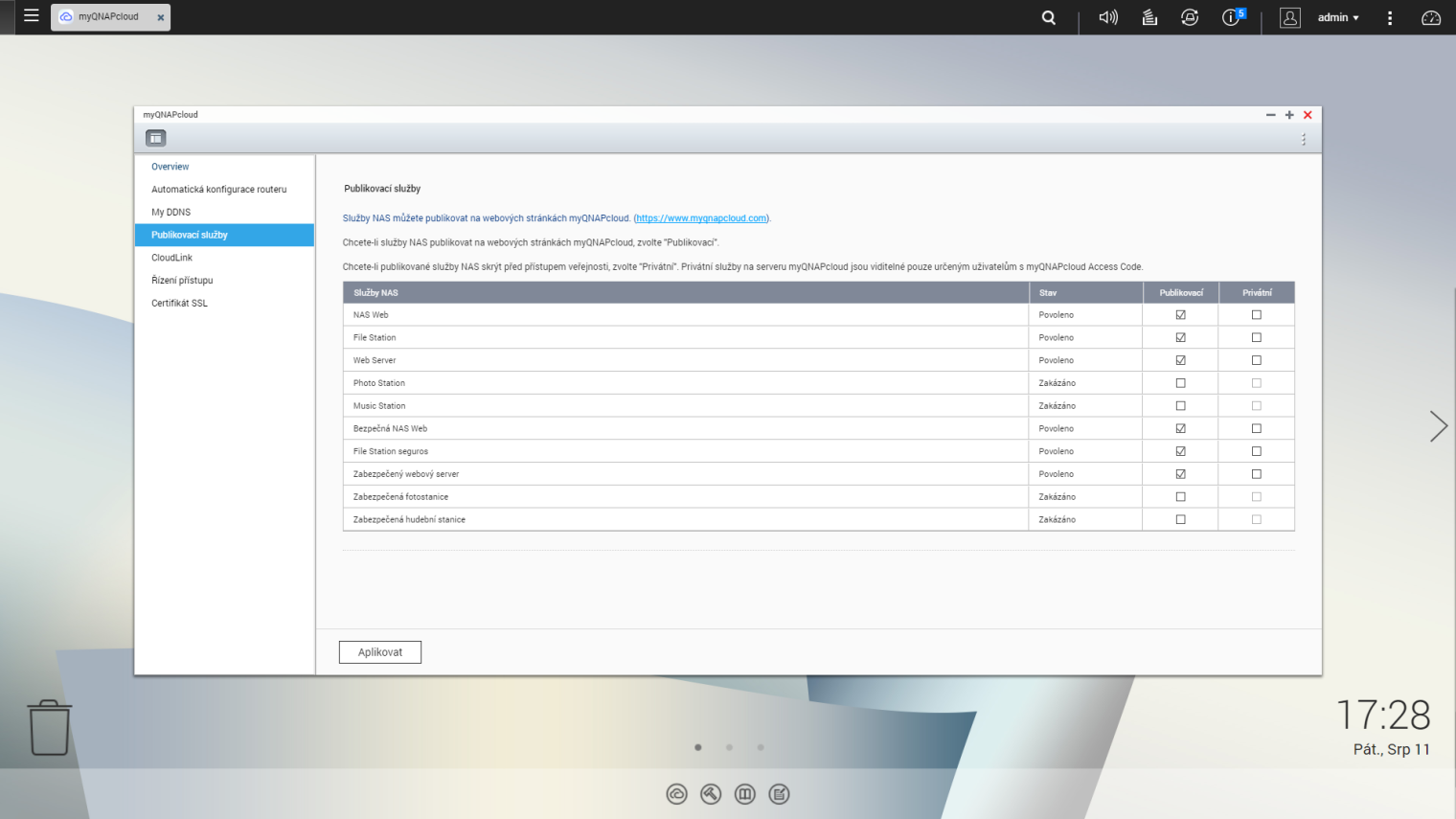Viewport: 1456px width, 819px height.
Task: Select the Photo Station row name
Action: click(379, 383)
